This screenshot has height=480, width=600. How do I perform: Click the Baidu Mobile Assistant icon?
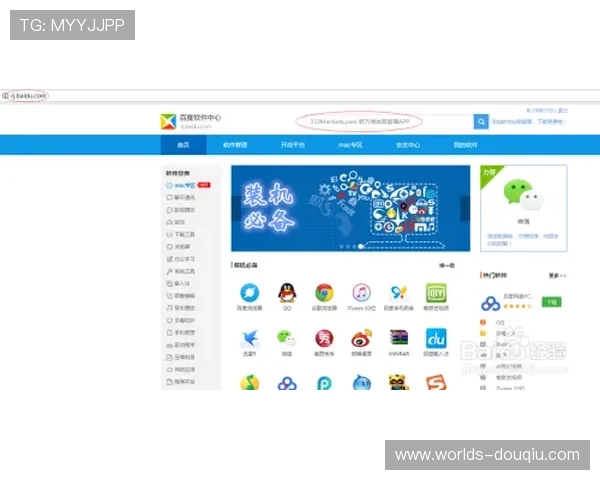click(x=398, y=293)
